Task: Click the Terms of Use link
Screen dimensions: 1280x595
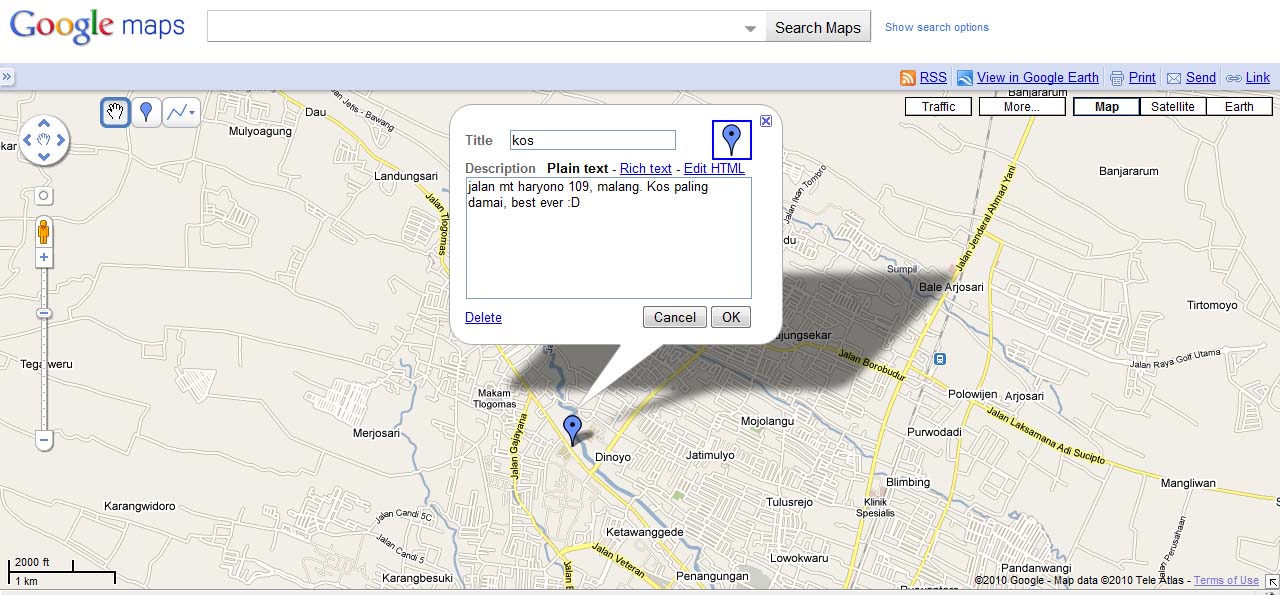Action: [1226, 580]
